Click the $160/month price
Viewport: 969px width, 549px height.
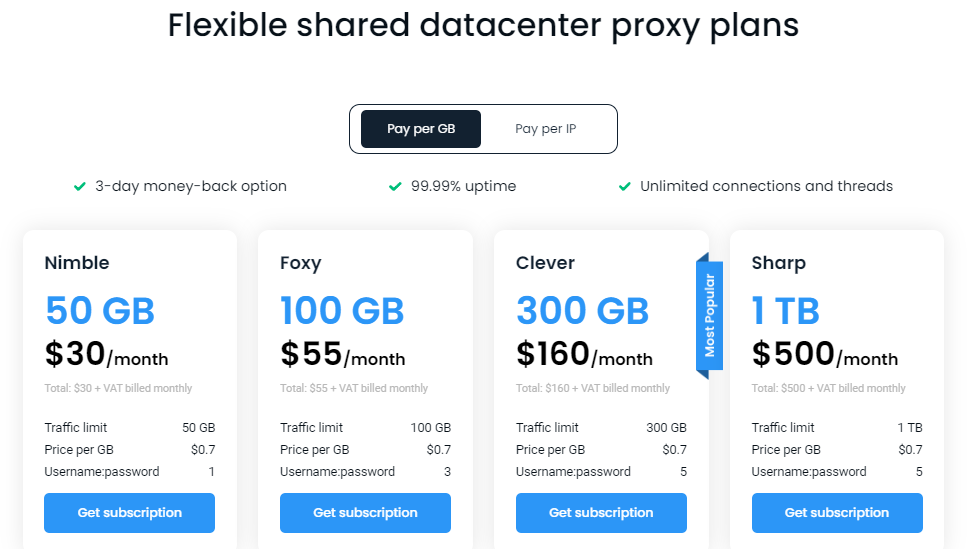(x=584, y=354)
